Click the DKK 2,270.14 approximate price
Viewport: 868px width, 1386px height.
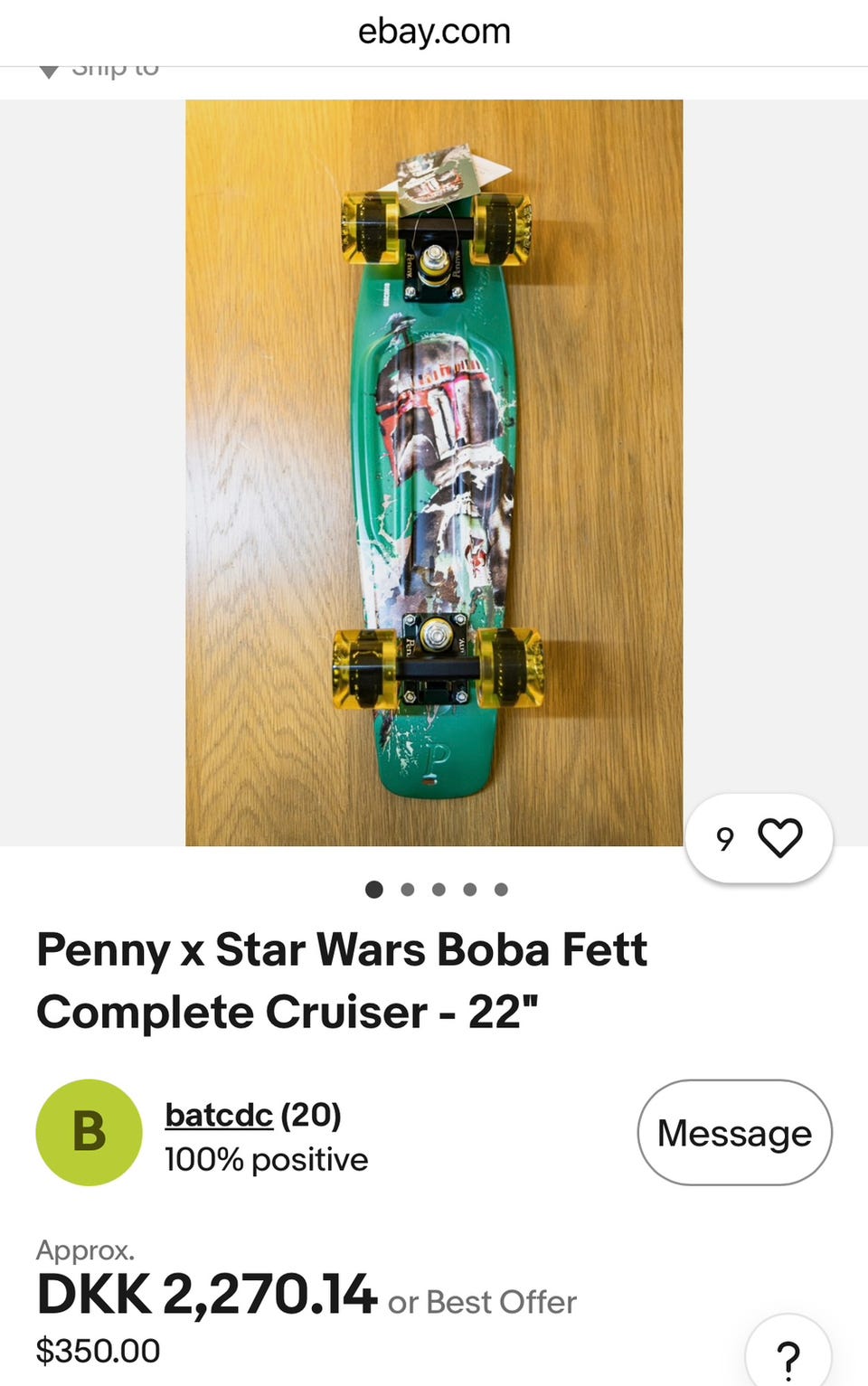tap(206, 1294)
